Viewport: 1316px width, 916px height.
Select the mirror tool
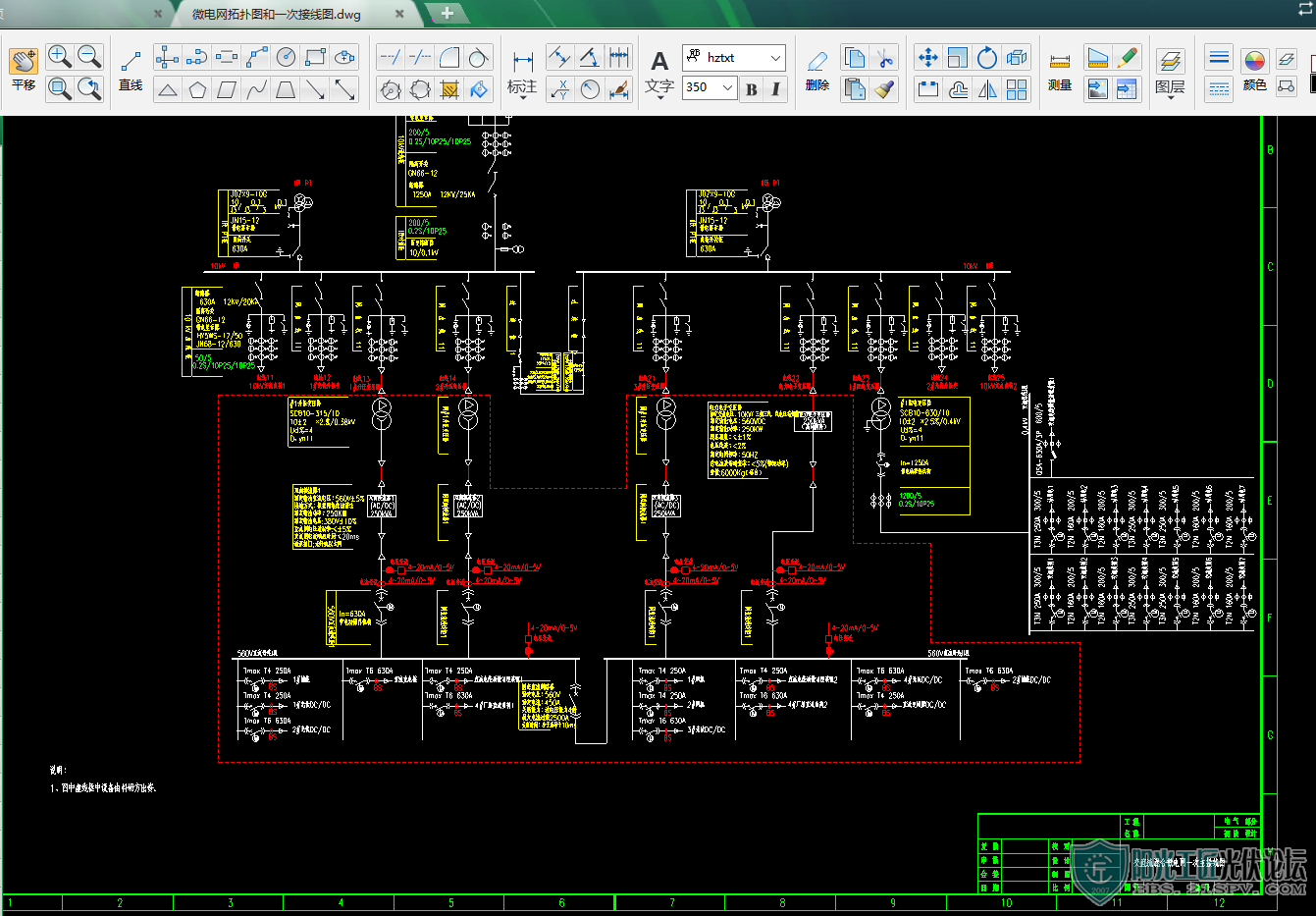(x=986, y=89)
